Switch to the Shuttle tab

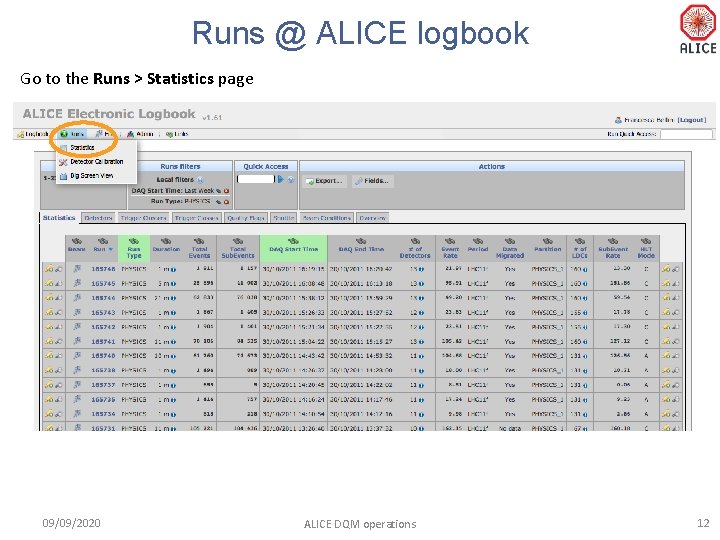pyautogui.click(x=283, y=218)
